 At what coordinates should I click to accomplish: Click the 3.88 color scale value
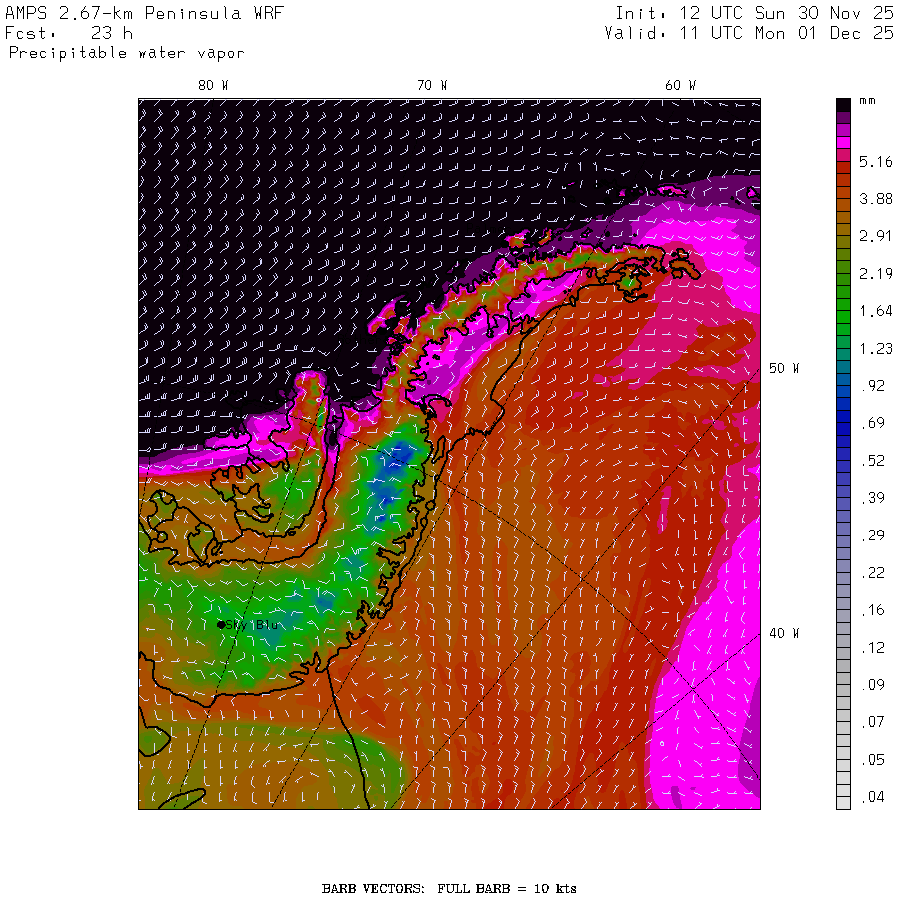pos(876,199)
